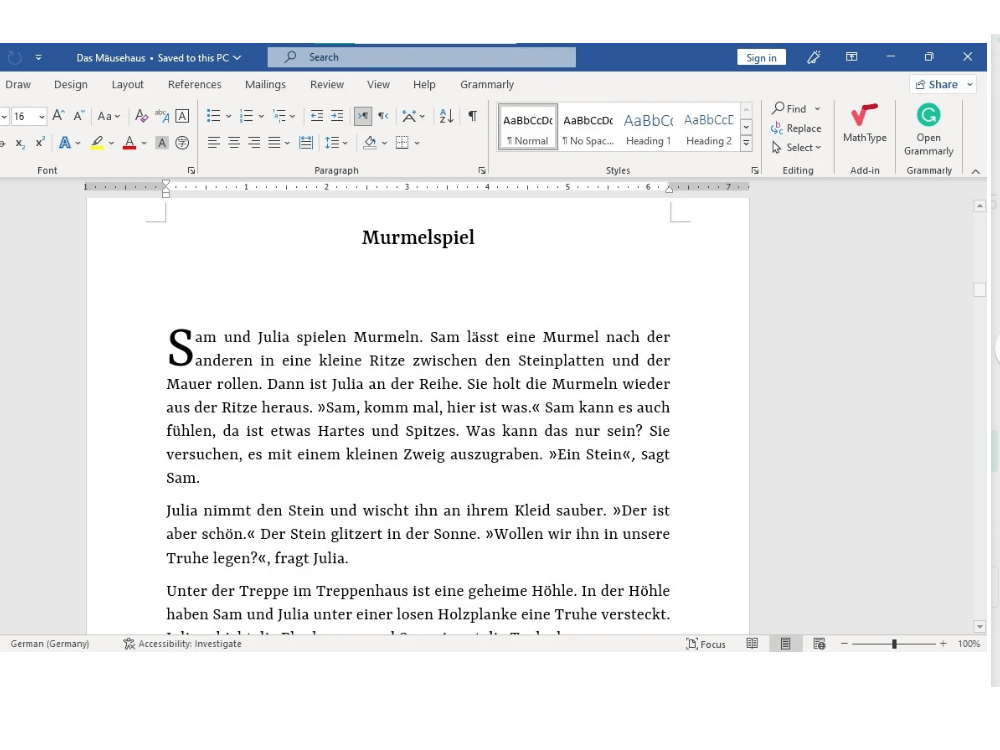Apply paragraph shading fill
The image size is (1000, 750).
click(370, 143)
